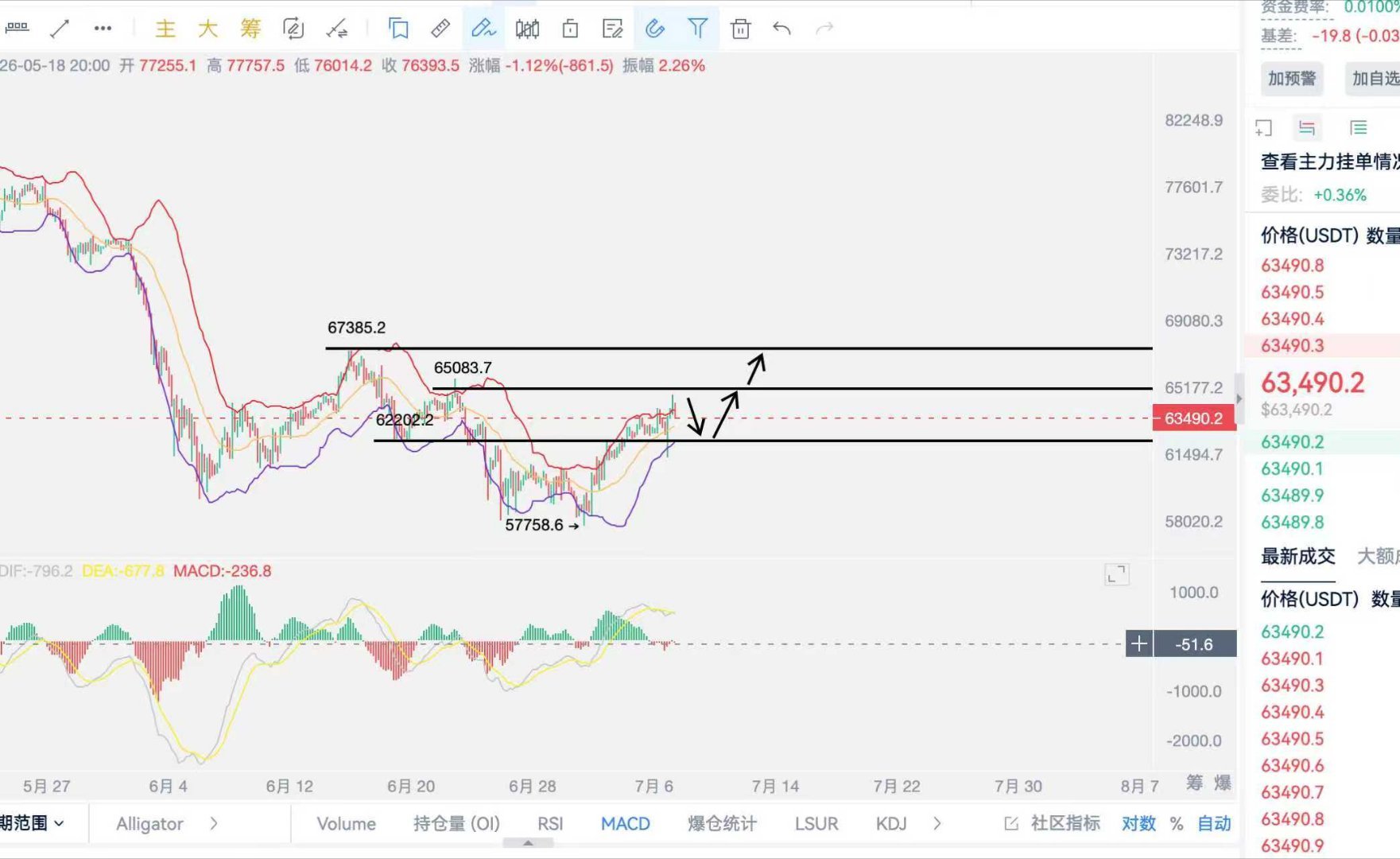
Task: Toggle 自动 auto scale
Action: point(1214,824)
